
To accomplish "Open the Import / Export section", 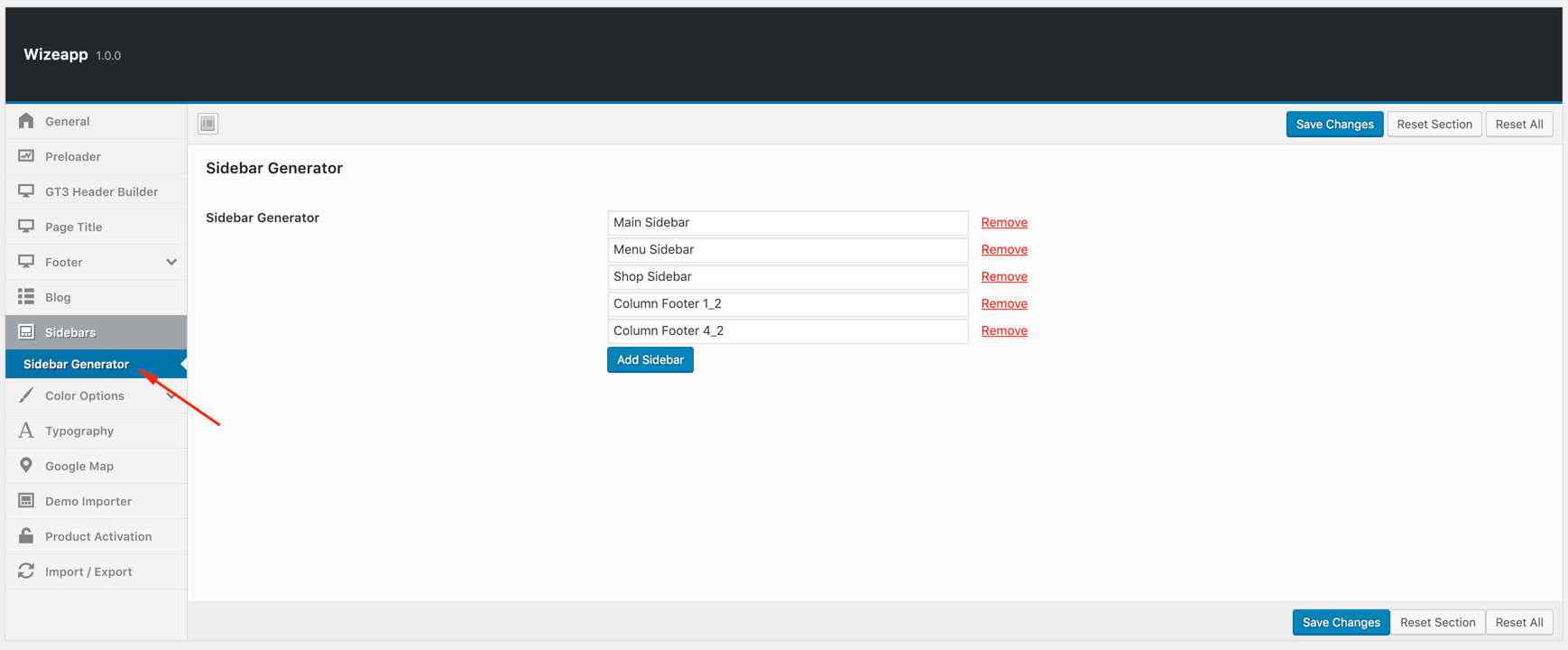I will coord(96,571).
